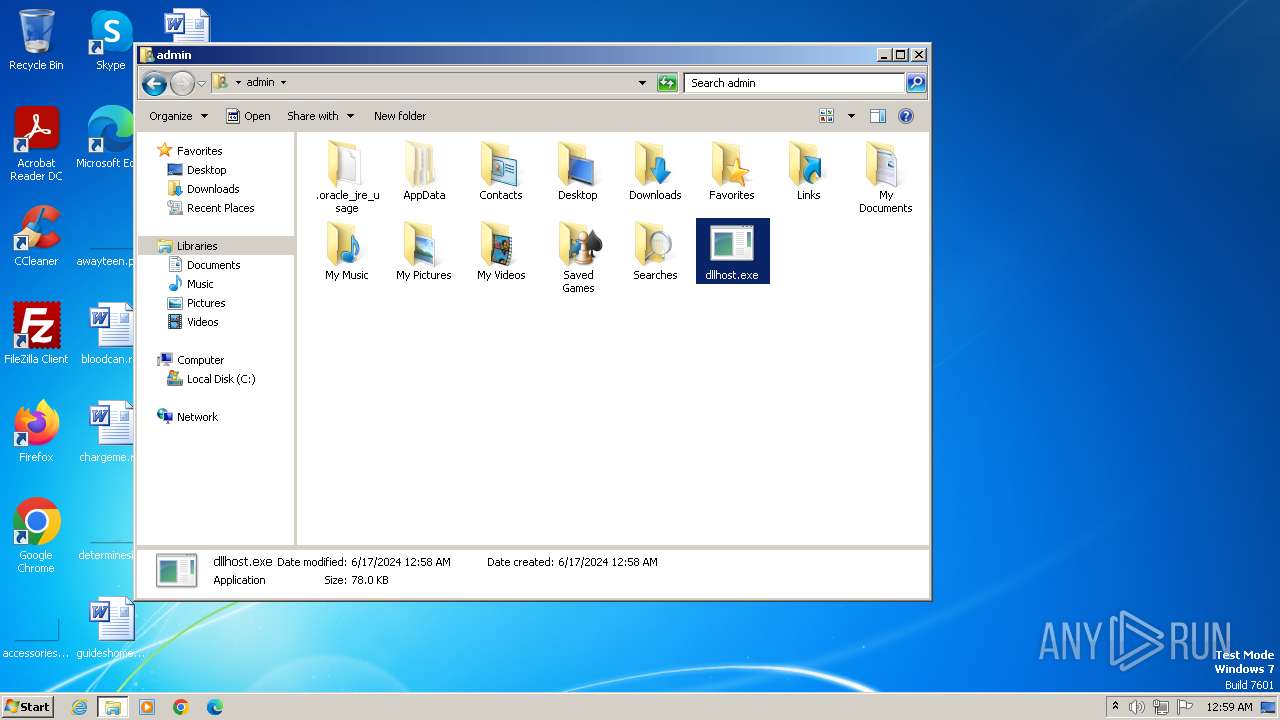Open Windows Media Player from taskbar
1280x720 pixels.
coord(147,707)
